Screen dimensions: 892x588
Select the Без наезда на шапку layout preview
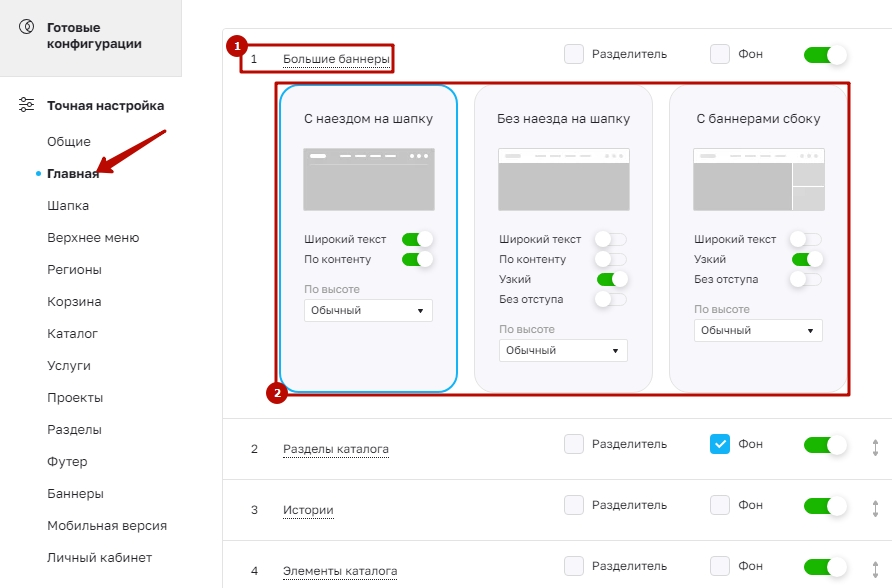(x=564, y=179)
